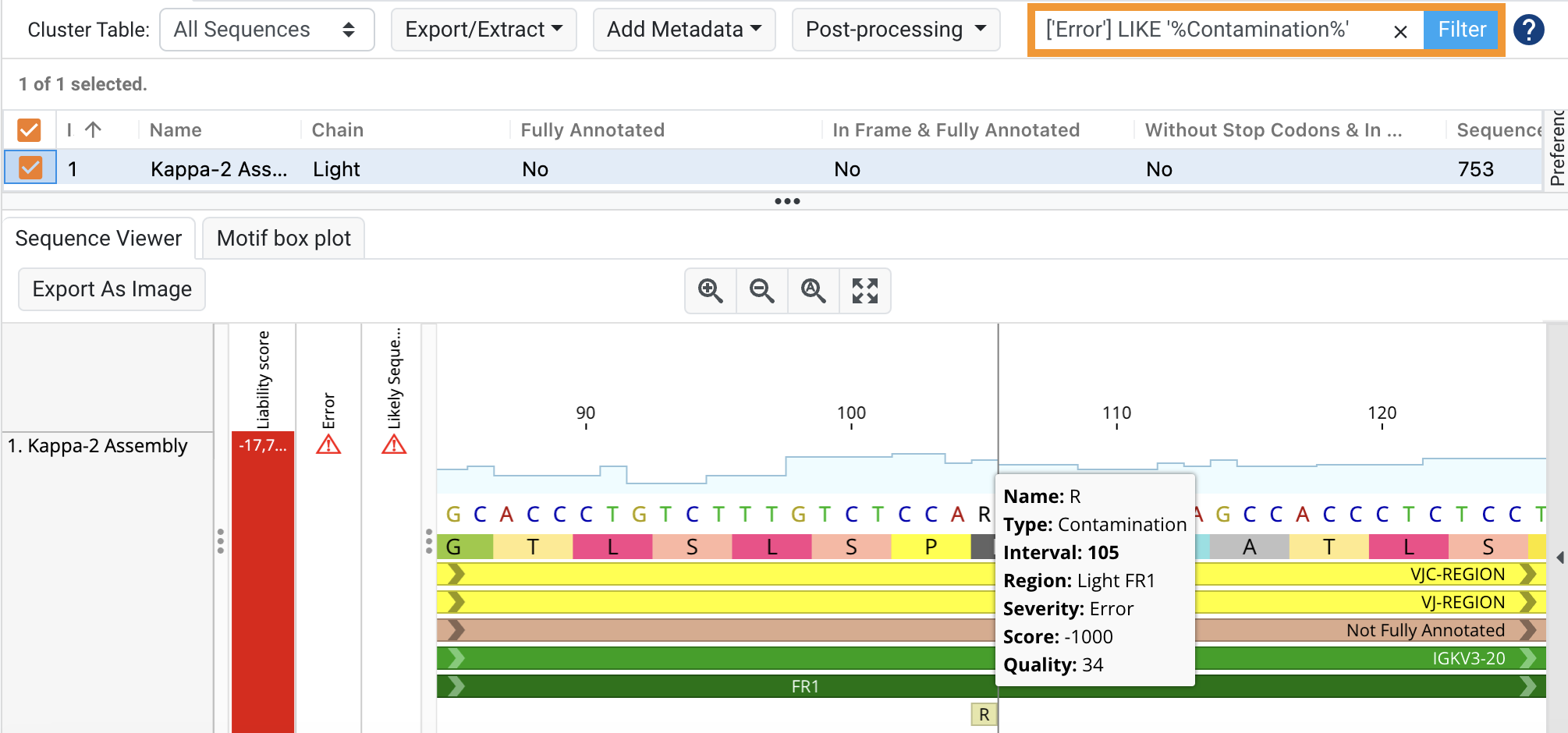The height and width of the screenshot is (733, 1568).
Task: Click the R contamination marker below FR1
Action: 984,714
